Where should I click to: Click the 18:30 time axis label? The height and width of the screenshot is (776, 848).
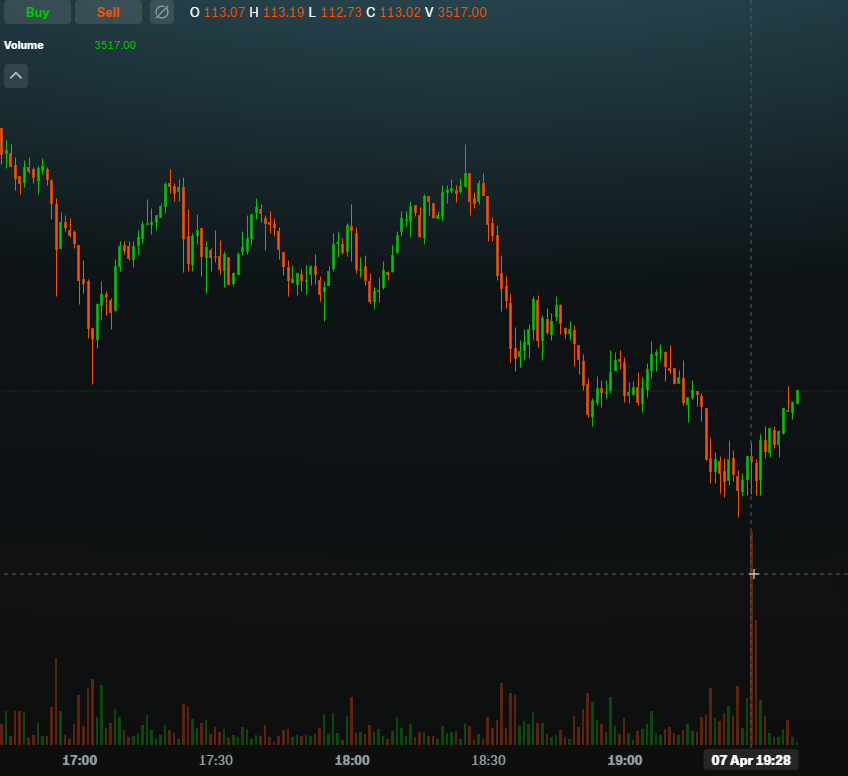tap(488, 760)
